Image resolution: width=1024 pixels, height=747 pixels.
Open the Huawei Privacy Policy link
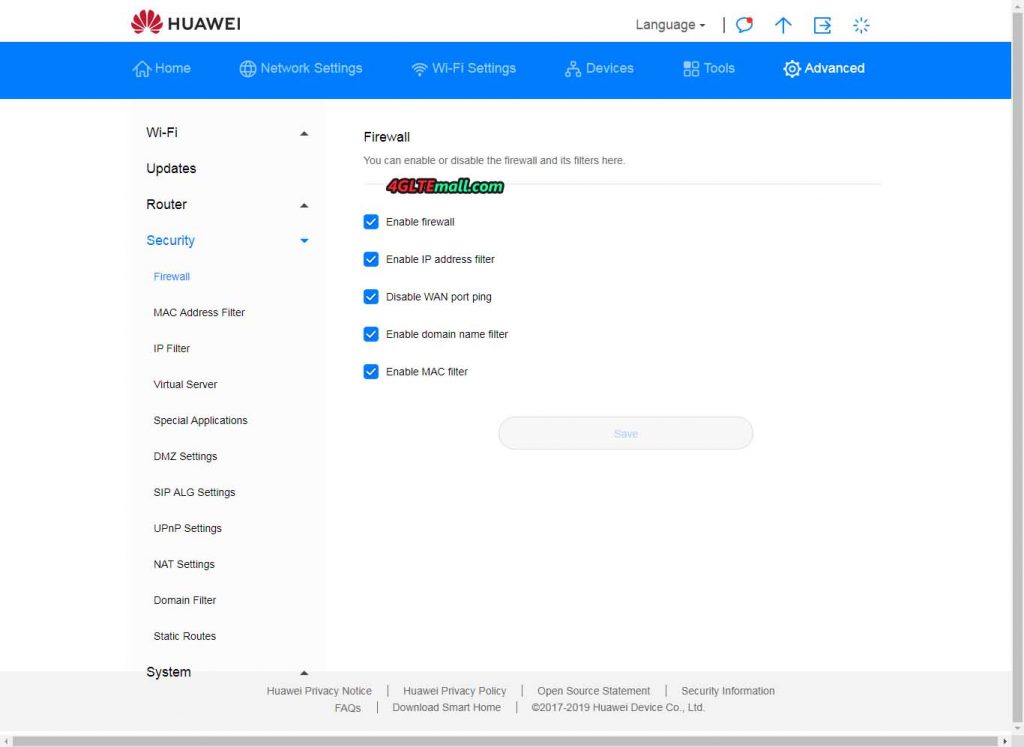point(455,690)
